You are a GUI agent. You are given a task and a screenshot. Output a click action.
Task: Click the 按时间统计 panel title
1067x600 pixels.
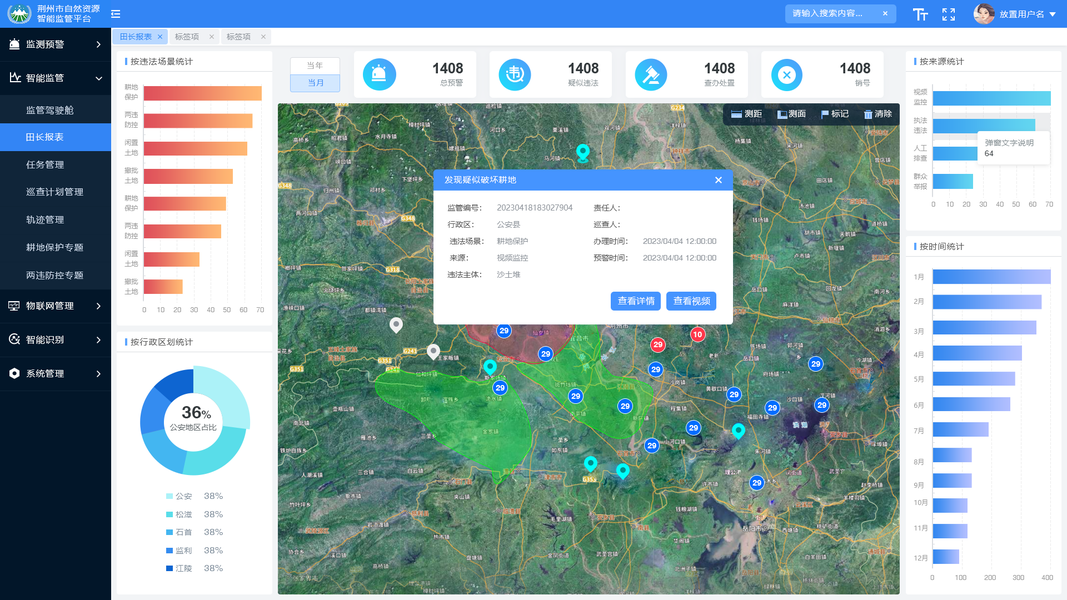coord(942,247)
